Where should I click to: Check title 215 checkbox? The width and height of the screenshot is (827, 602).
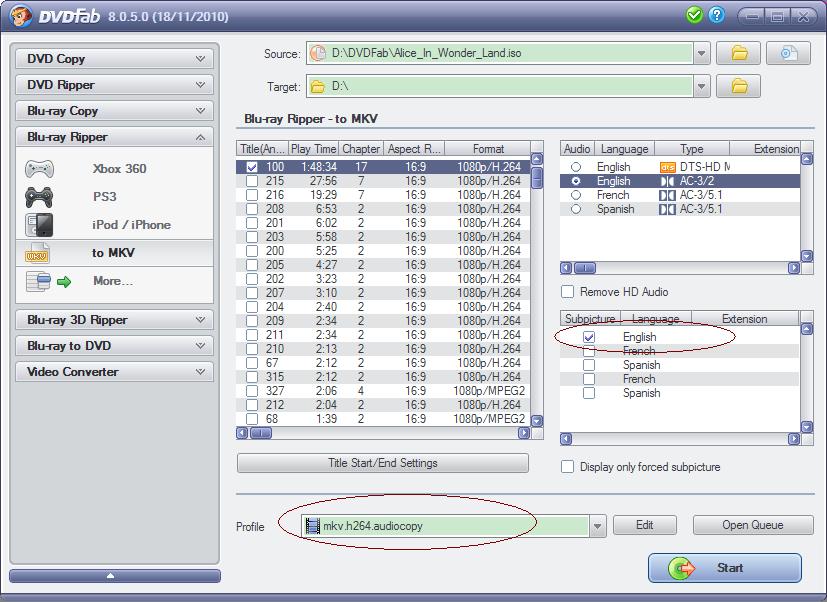point(252,181)
